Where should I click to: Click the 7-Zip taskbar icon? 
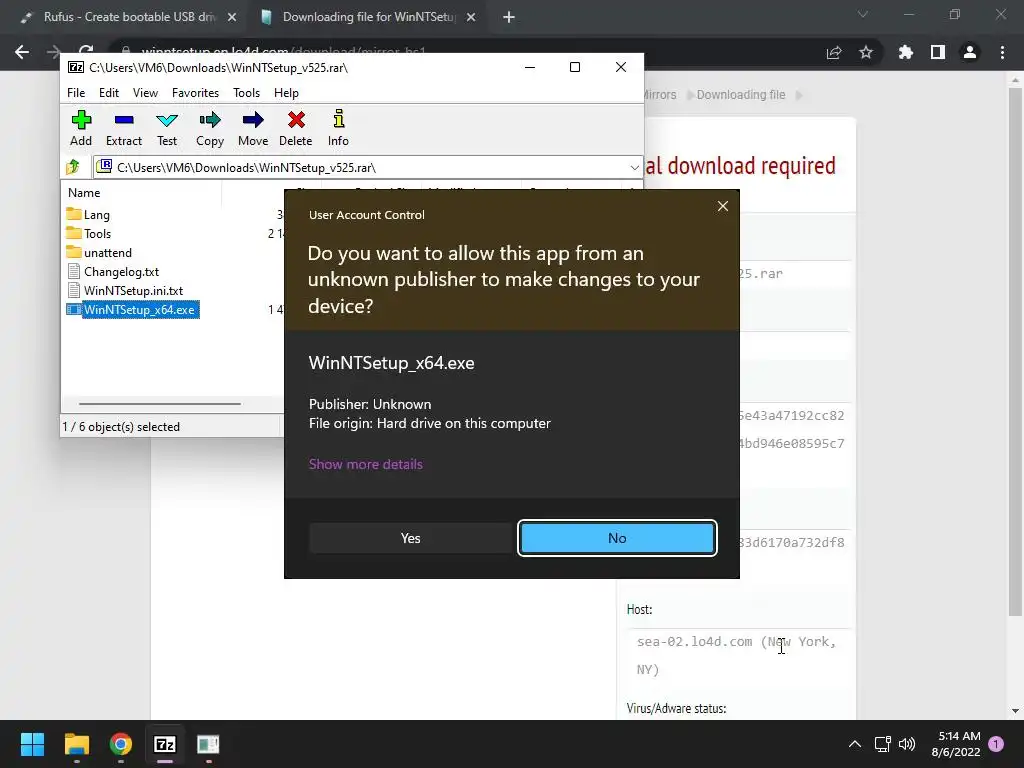click(165, 744)
